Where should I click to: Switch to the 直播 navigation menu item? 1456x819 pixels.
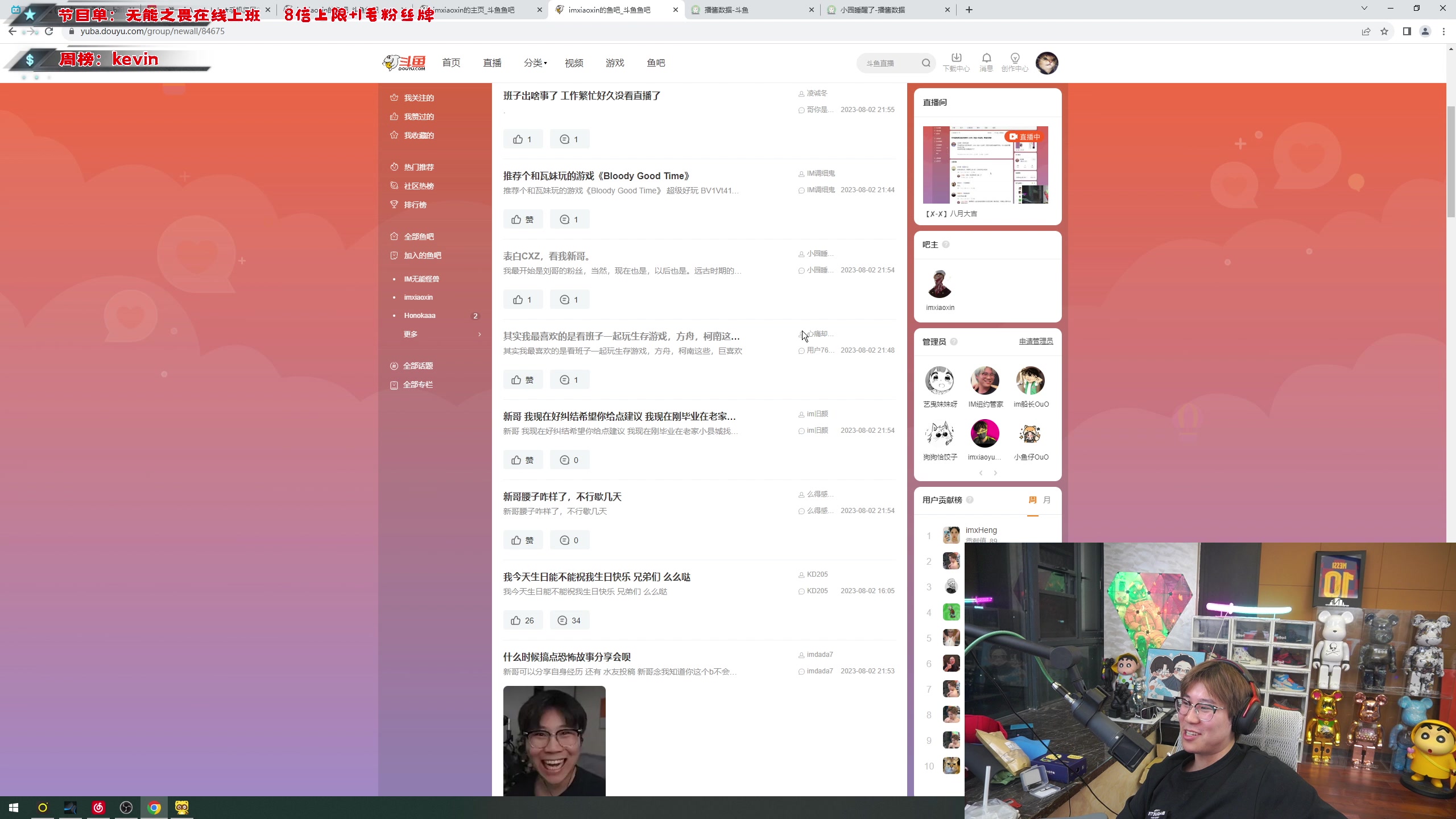click(x=493, y=63)
